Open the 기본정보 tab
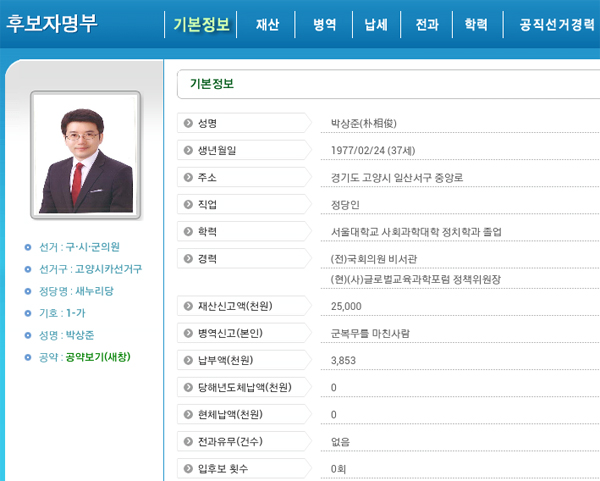 (x=201, y=25)
